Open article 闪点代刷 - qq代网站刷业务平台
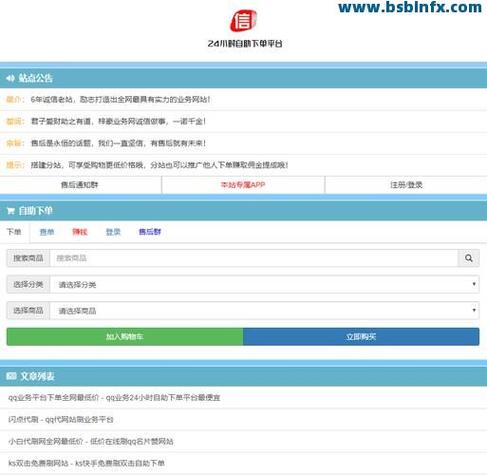 [61, 419]
